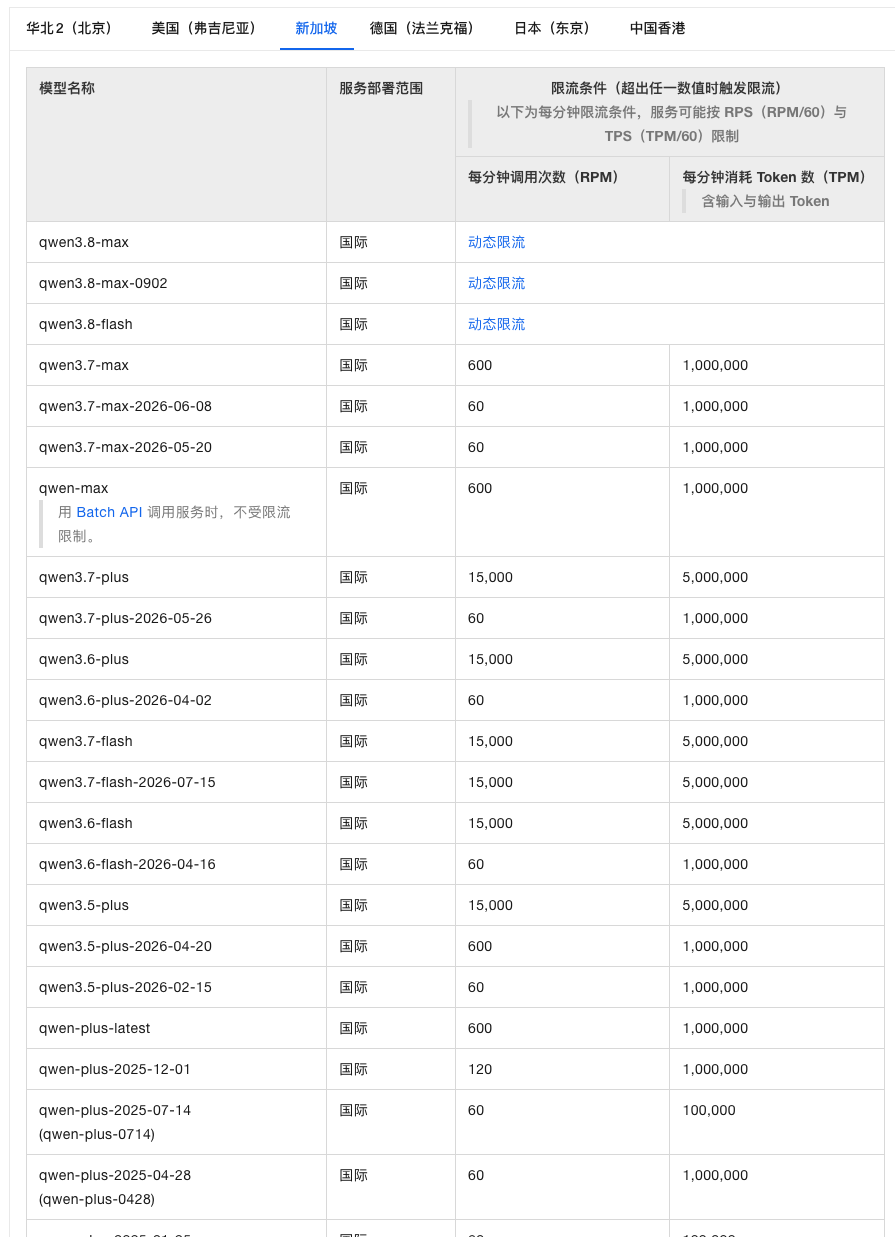The width and height of the screenshot is (895, 1237).
Task: Click model name qwen-plus-2025-04-28
Action: [x=115, y=1175]
